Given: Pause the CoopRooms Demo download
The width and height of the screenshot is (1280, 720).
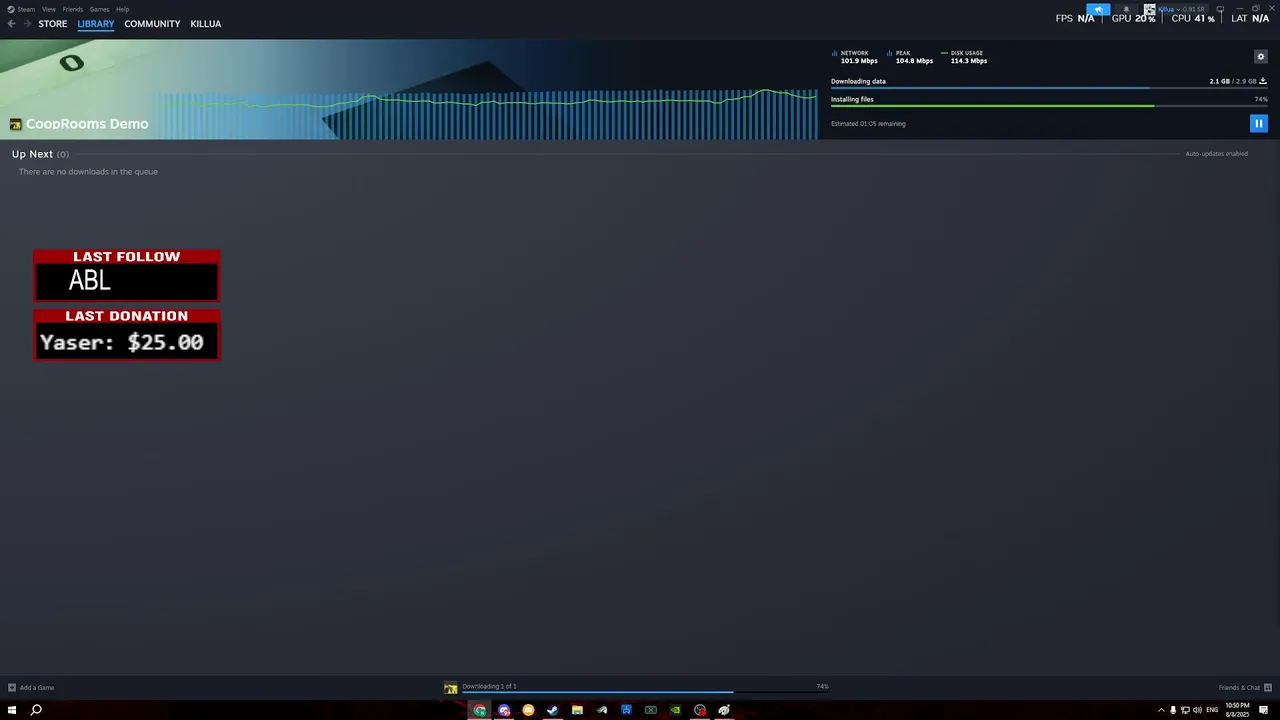Looking at the screenshot, I should coord(1259,123).
